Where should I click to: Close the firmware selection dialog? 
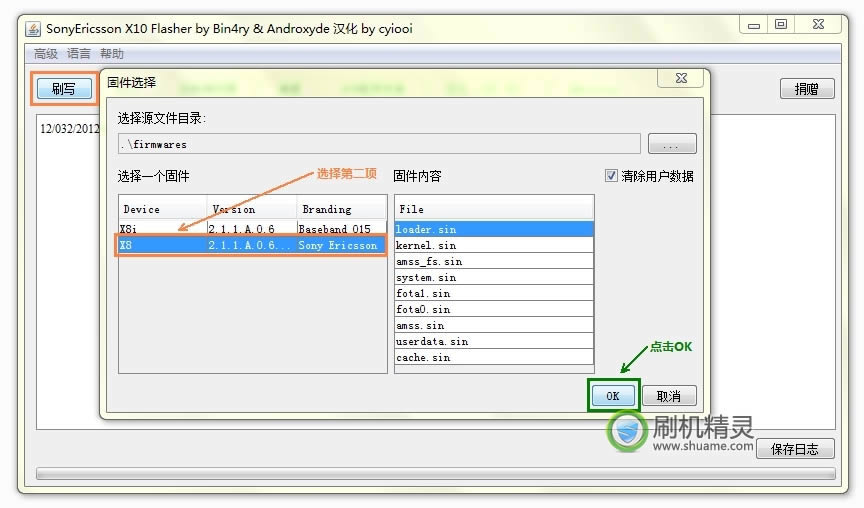pyautogui.click(x=681, y=78)
